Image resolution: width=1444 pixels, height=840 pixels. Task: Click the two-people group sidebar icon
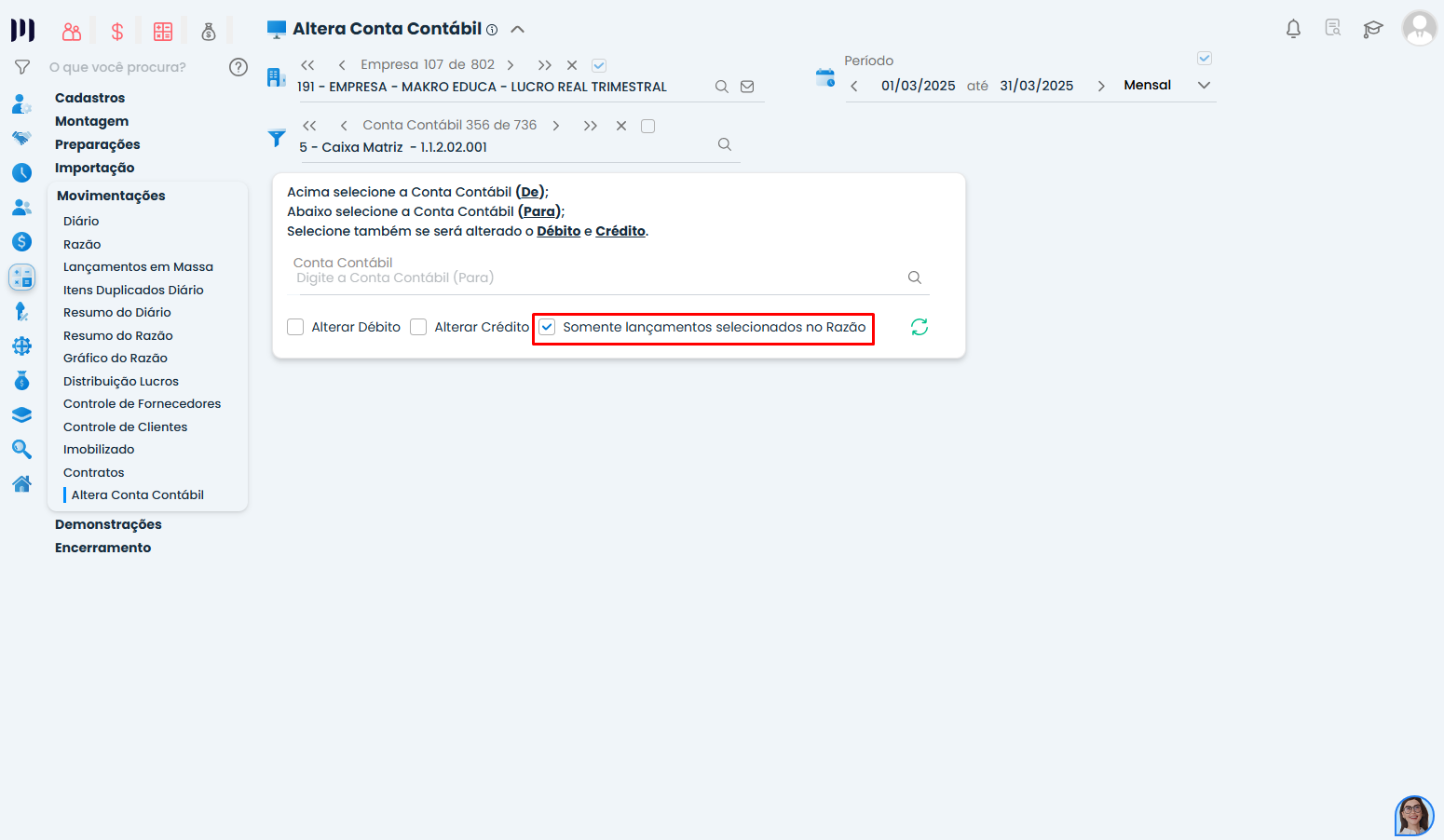pos(21,207)
